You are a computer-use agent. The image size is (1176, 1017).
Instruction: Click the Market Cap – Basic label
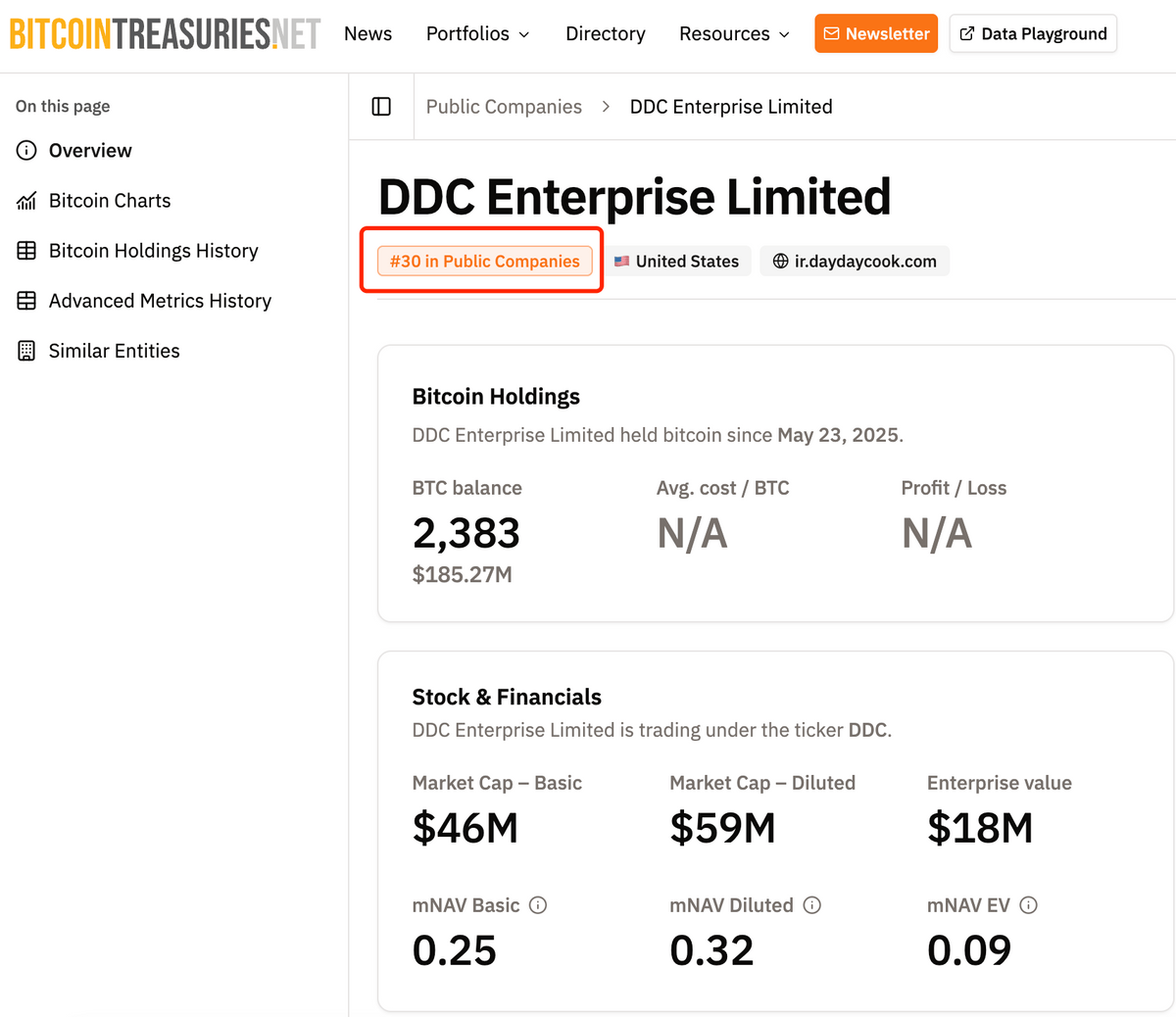click(497, 783)
